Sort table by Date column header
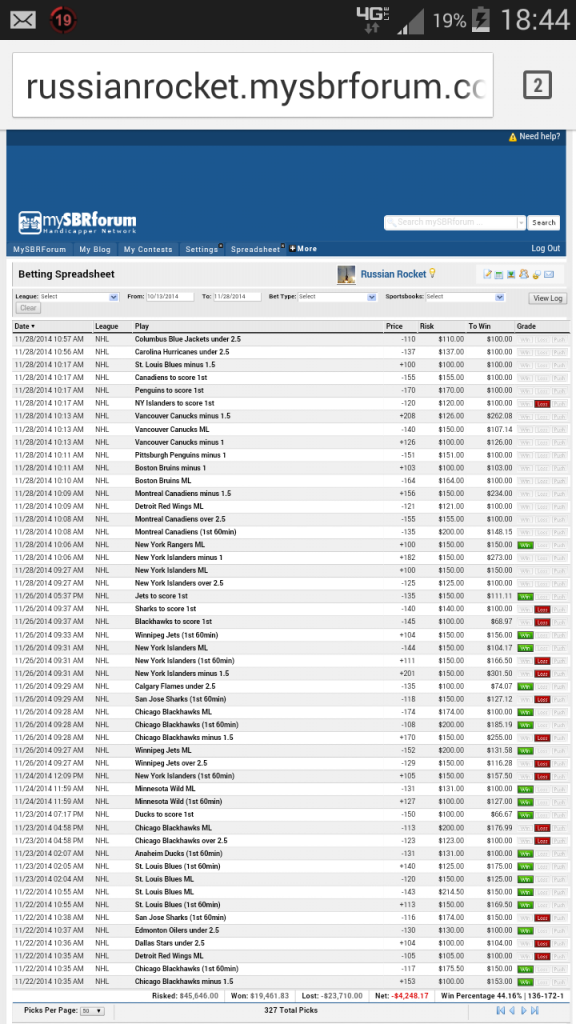The height and width of the screenshot is (1024, 576). 25,326
